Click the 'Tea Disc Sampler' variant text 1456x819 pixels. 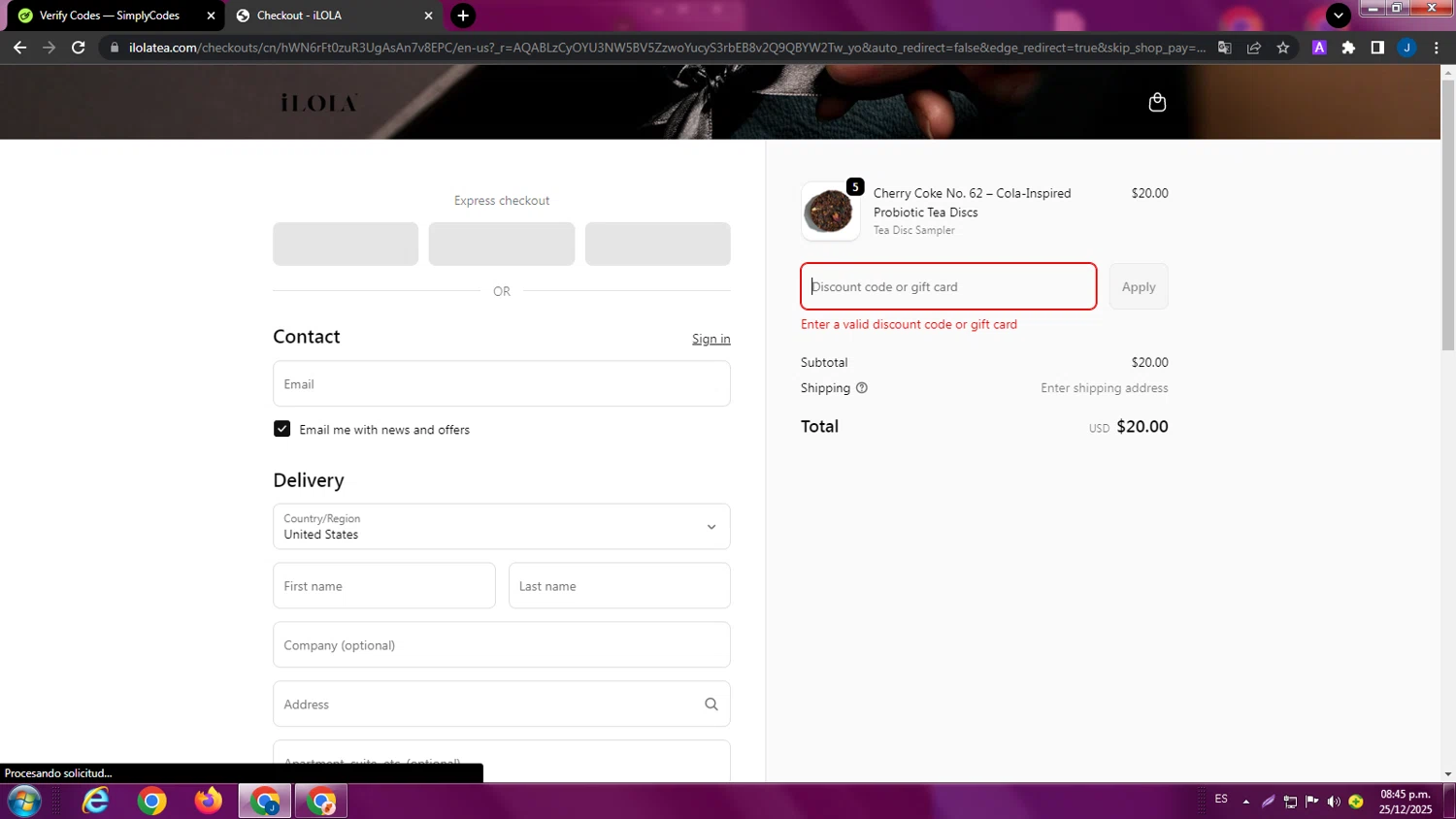point(914,231)
